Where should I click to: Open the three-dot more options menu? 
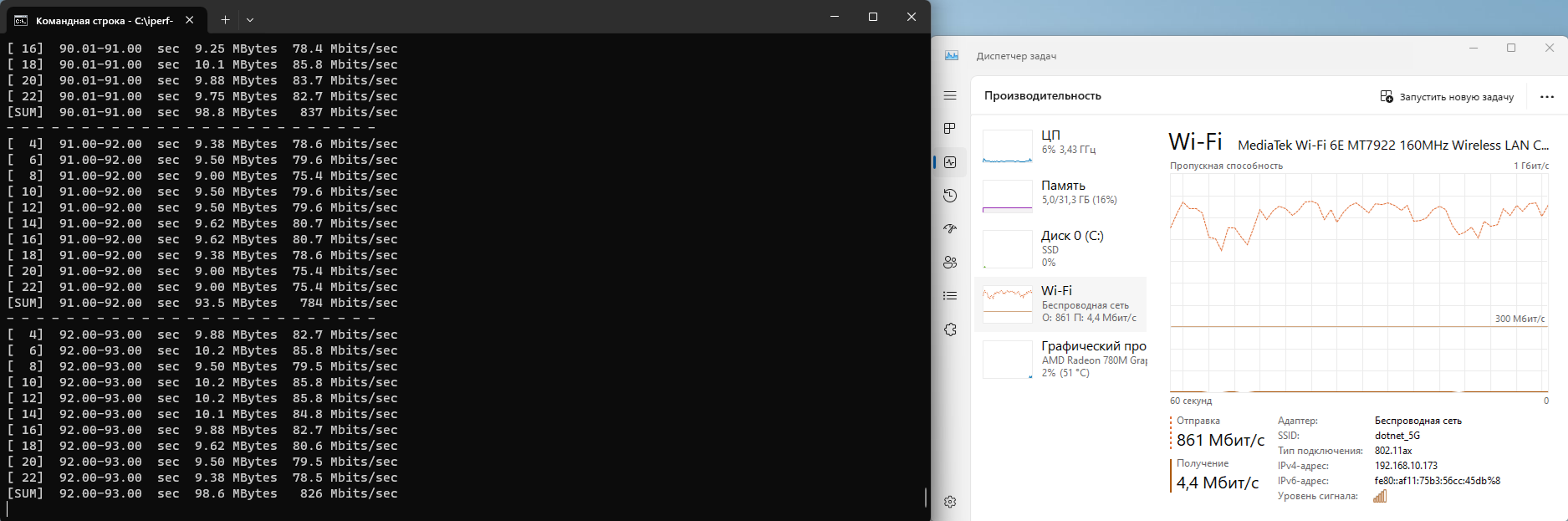pyautogui.click(x=1547, y=96)
